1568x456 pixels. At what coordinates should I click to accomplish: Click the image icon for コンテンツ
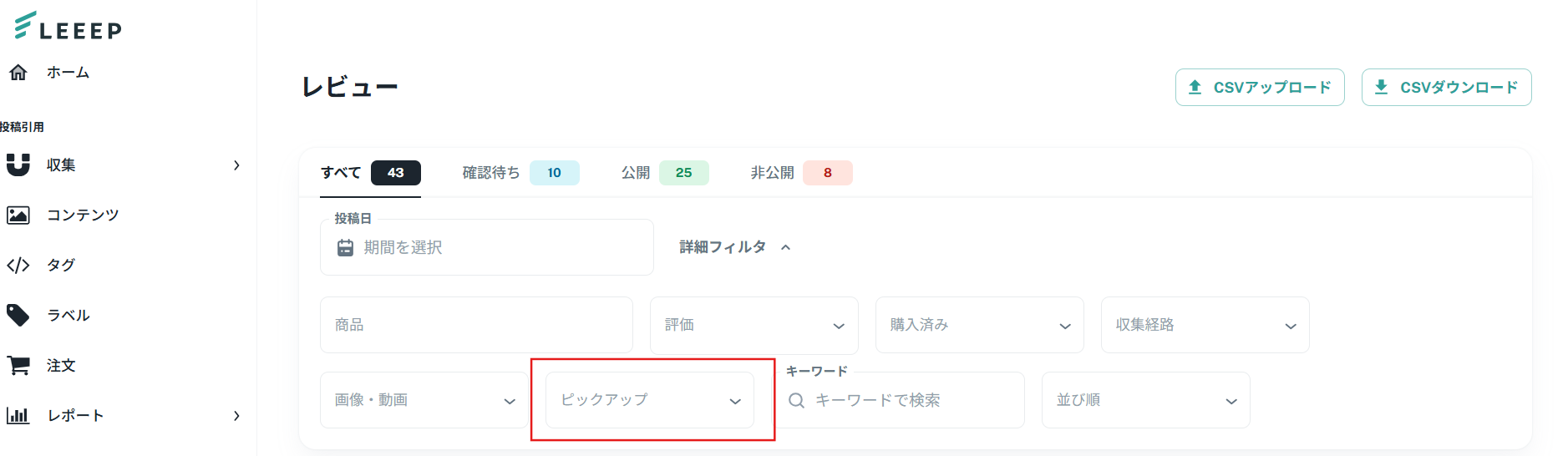pyautogui.click(x=18, y=215)
